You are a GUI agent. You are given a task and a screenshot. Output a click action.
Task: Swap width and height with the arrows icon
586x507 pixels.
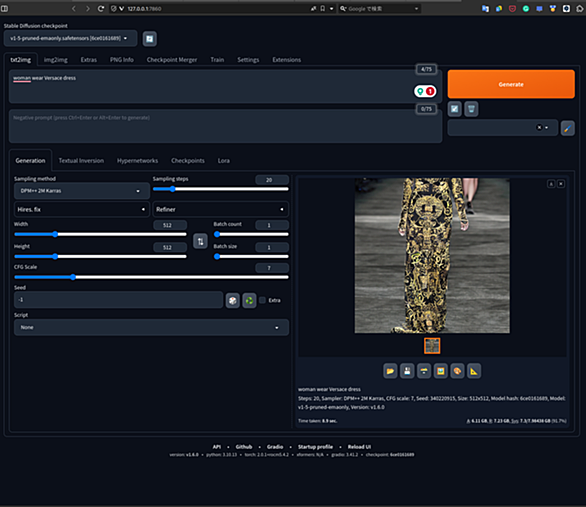click(x=200, y=241)
